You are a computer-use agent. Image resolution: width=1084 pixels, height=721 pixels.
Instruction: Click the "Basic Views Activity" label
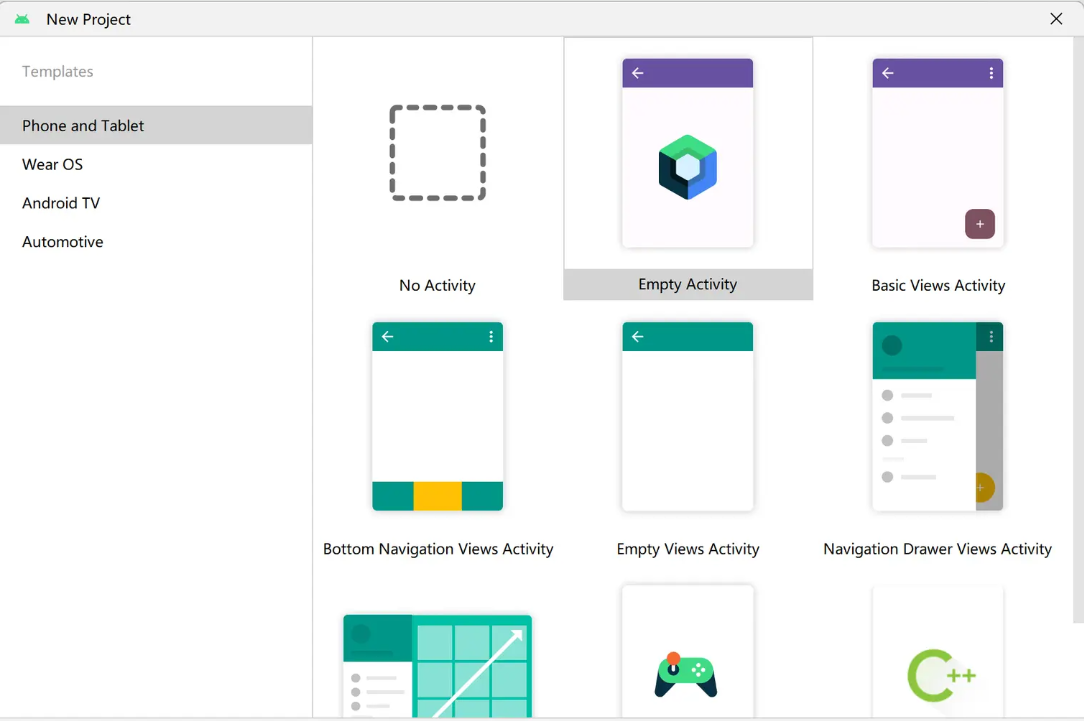coord(938,285)
